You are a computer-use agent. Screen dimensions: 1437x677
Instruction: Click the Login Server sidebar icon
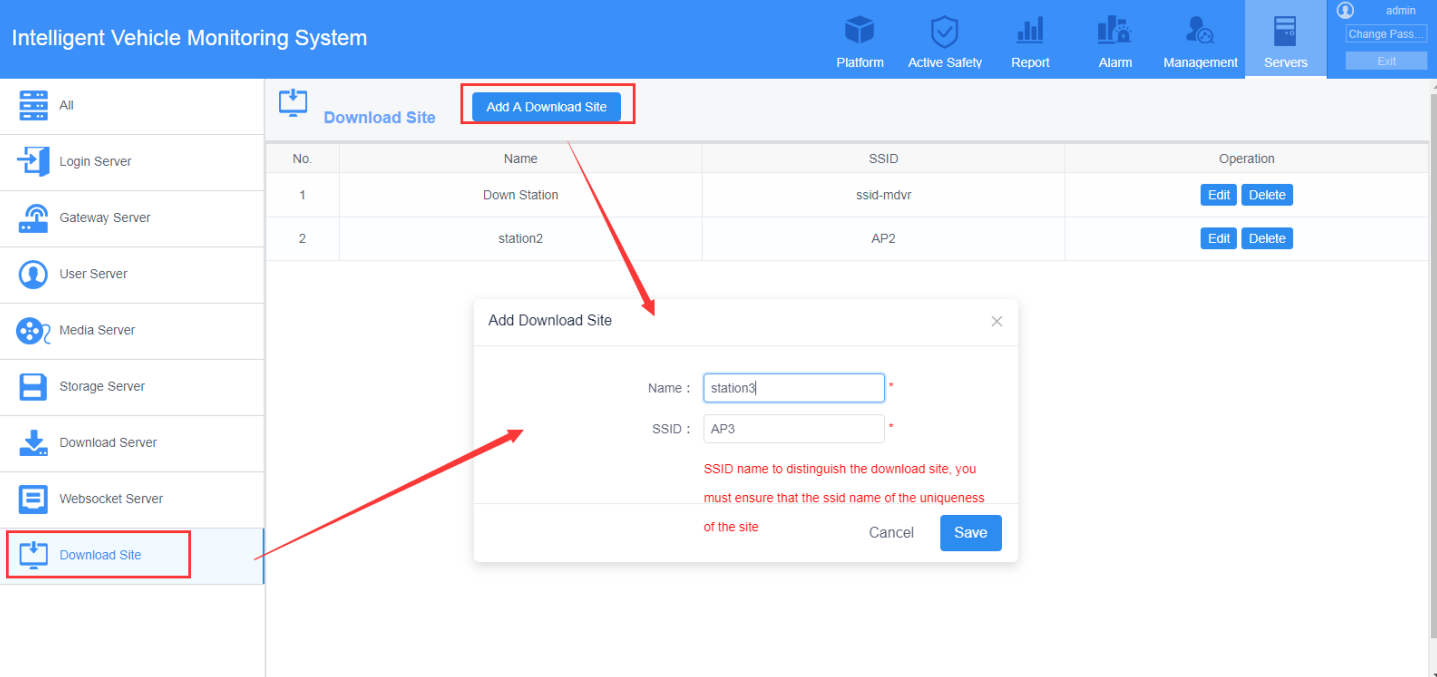(x=34, y=161)
